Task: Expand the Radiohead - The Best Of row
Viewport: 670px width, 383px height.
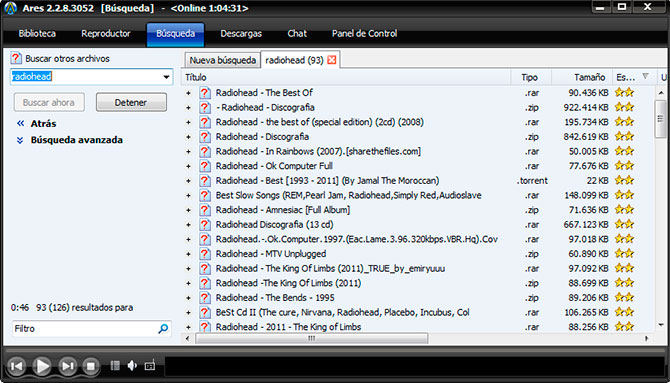Action: 188,93
